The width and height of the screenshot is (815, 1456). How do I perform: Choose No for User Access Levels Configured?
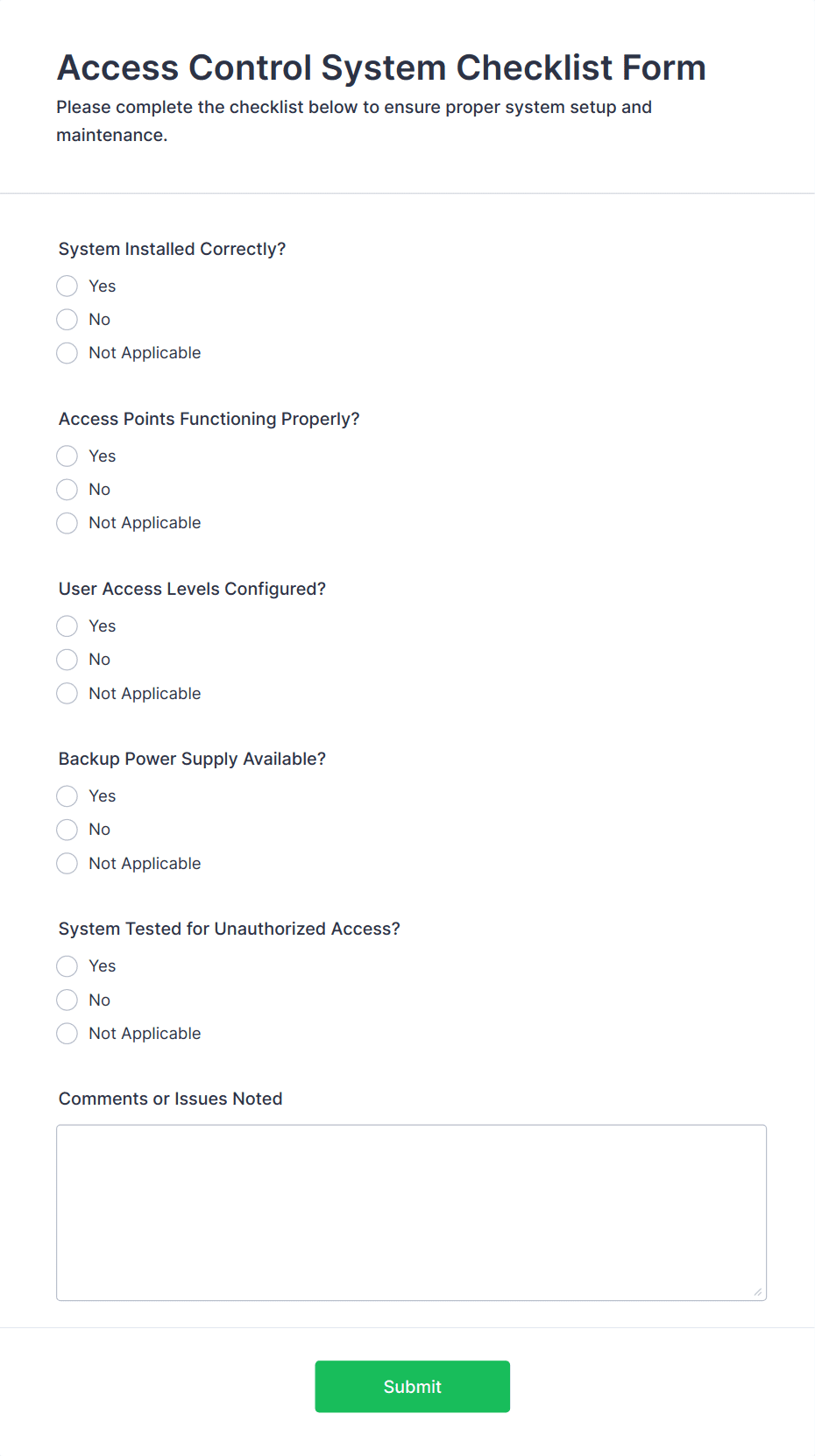(x=67, y=660)
